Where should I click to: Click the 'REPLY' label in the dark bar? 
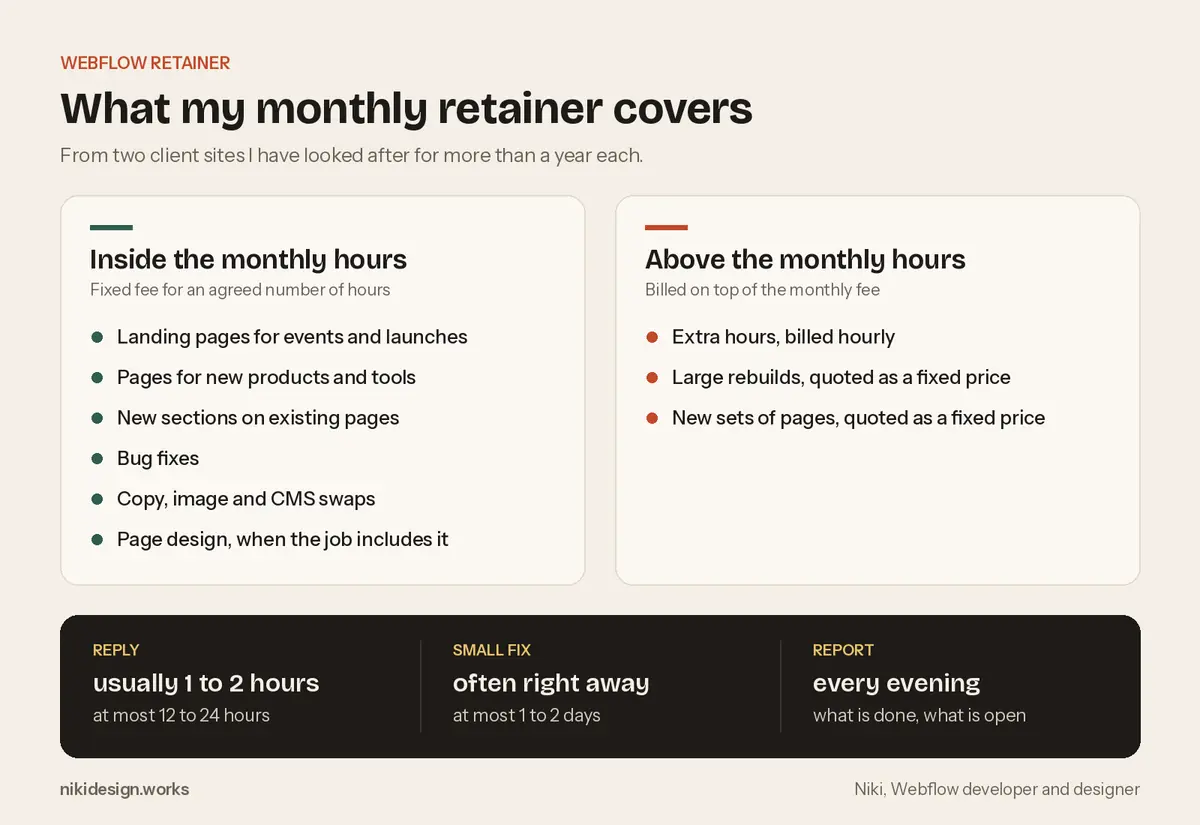[116, 650]
